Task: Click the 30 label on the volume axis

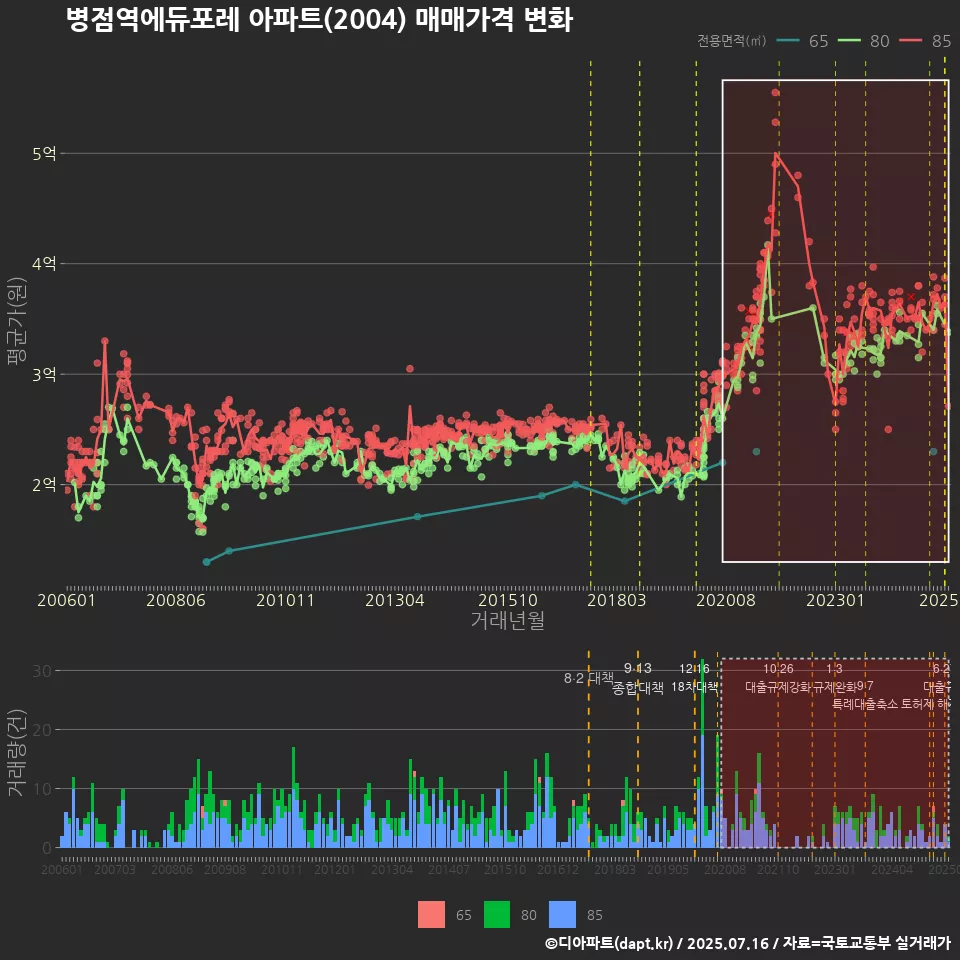Action: point(42,671)
